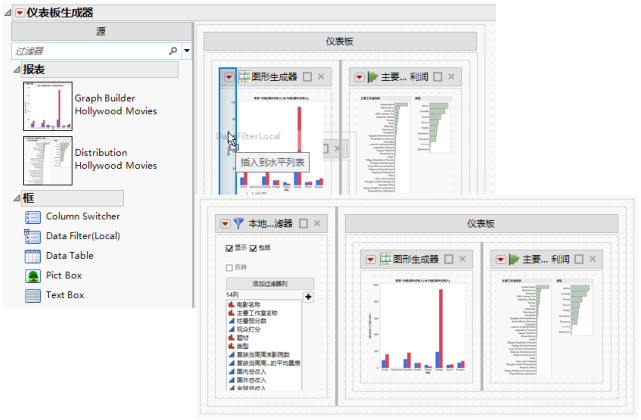Click the Distribution Hollywood Movies label
Viewport: 641px width, 420px height.
tap(116, 159)
